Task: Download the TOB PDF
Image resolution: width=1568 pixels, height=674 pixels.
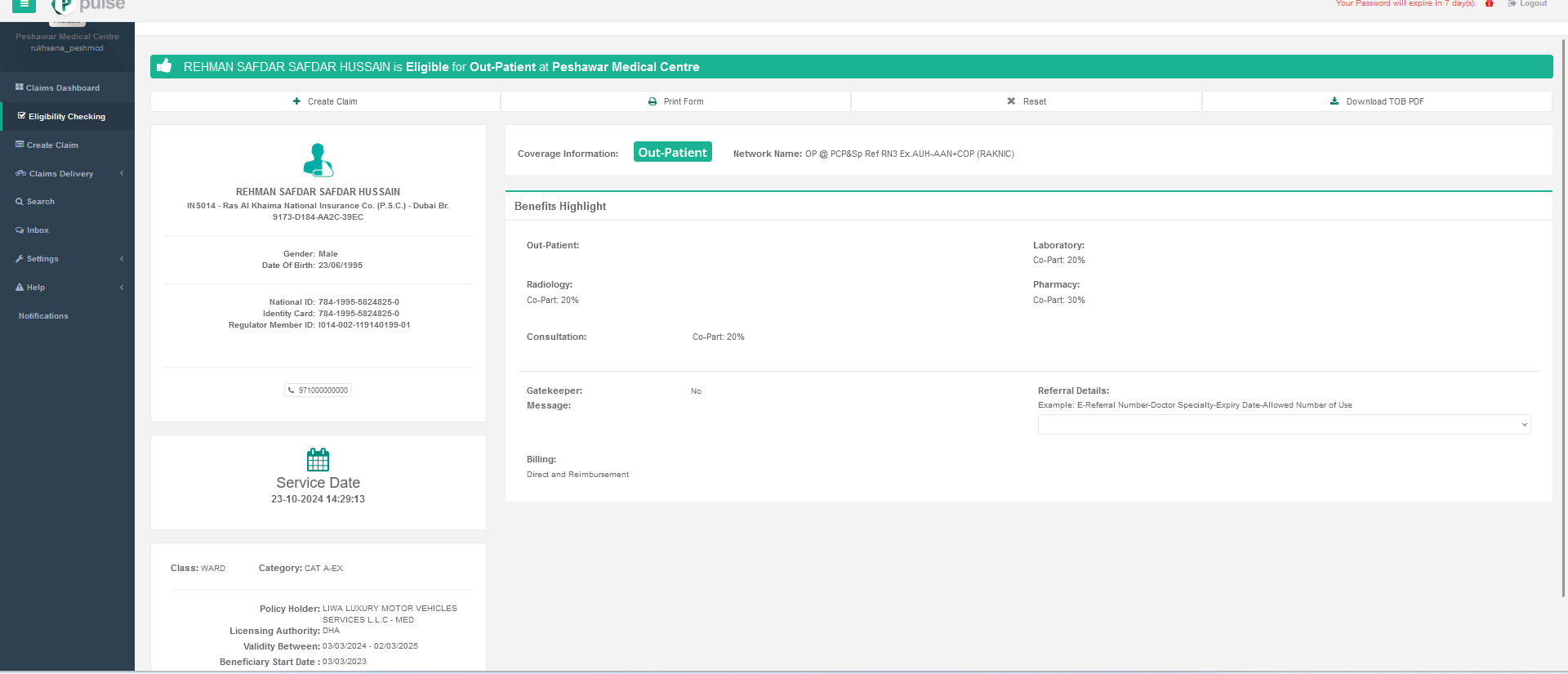Action: coord(1376,101)
